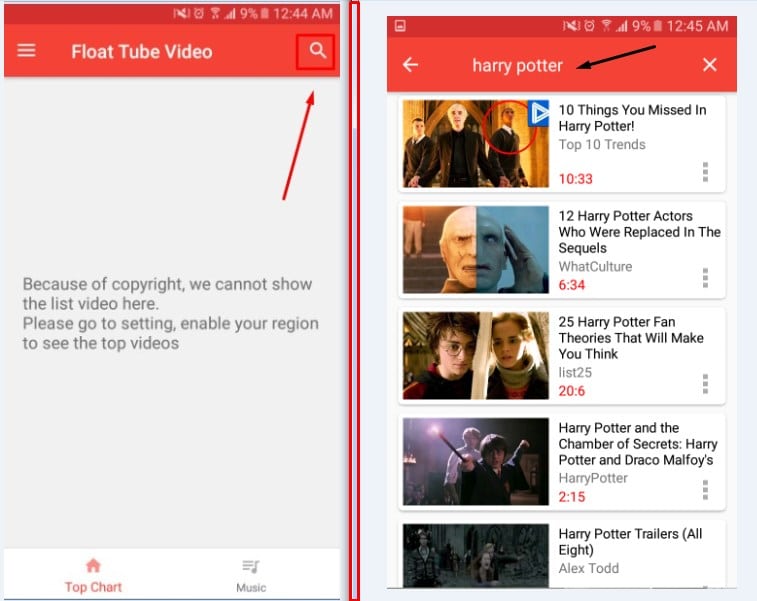The width and height of the screenshot is (757, 601).
Task: Switch to the Top Chart tab
Action: pyautogui.click(x=93, y=575)
